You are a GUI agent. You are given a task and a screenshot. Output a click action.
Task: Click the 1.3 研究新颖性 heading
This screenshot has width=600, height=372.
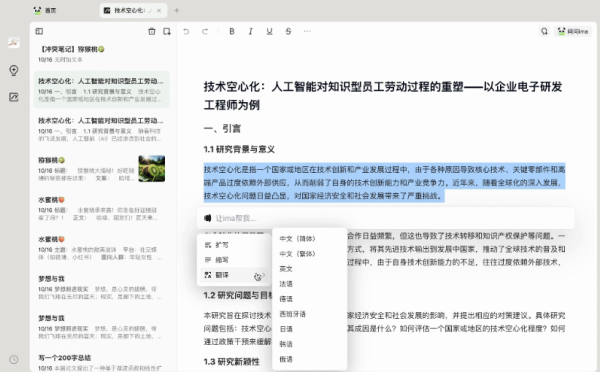(232, 362)
